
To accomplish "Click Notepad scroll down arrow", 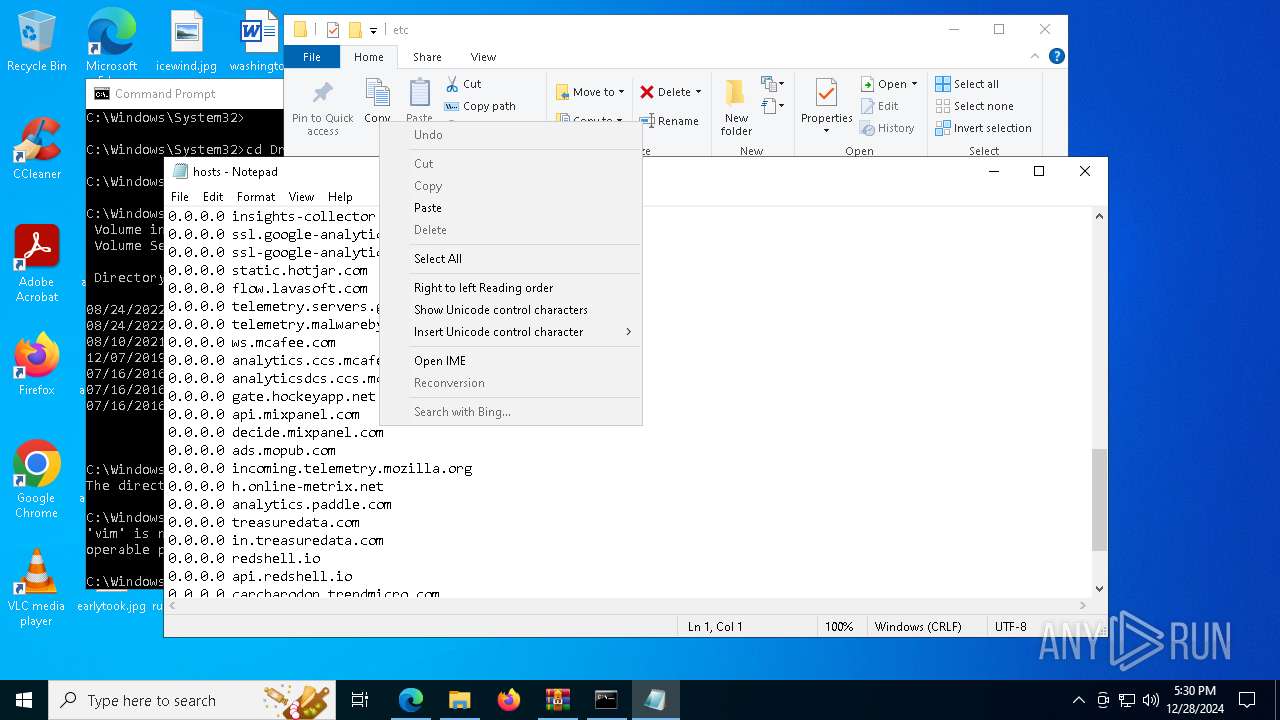I will 1099,589.
